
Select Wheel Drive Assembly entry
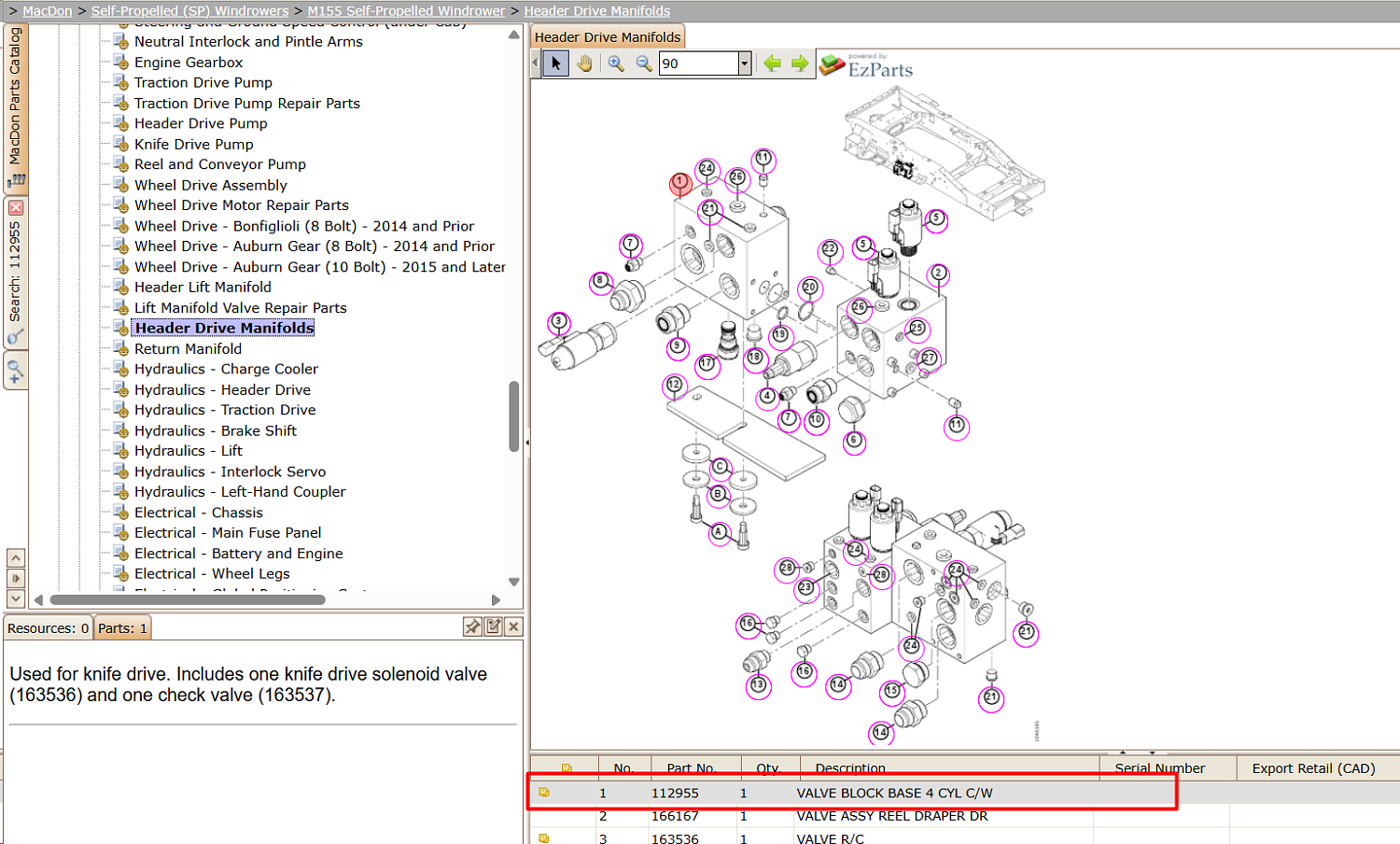(x=211, y=186)
